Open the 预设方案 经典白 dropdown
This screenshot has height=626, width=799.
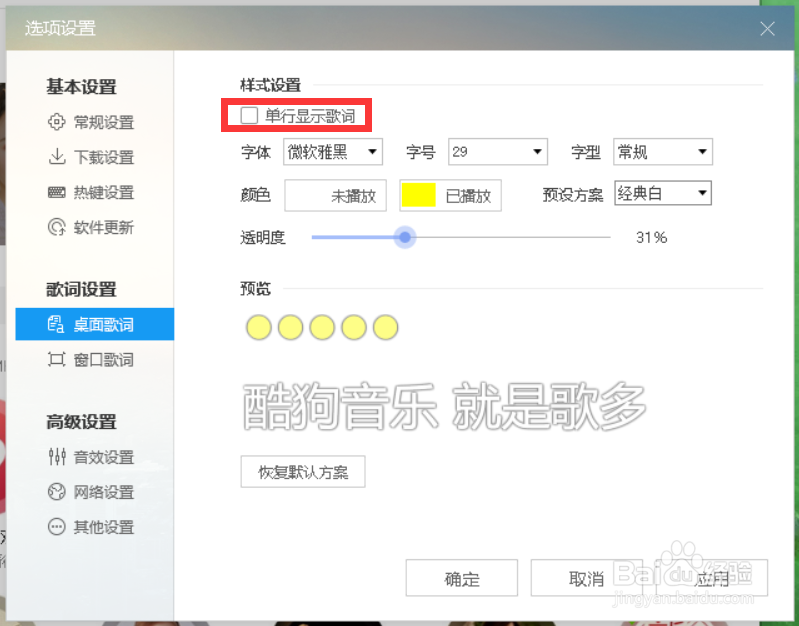coord(663,193)
